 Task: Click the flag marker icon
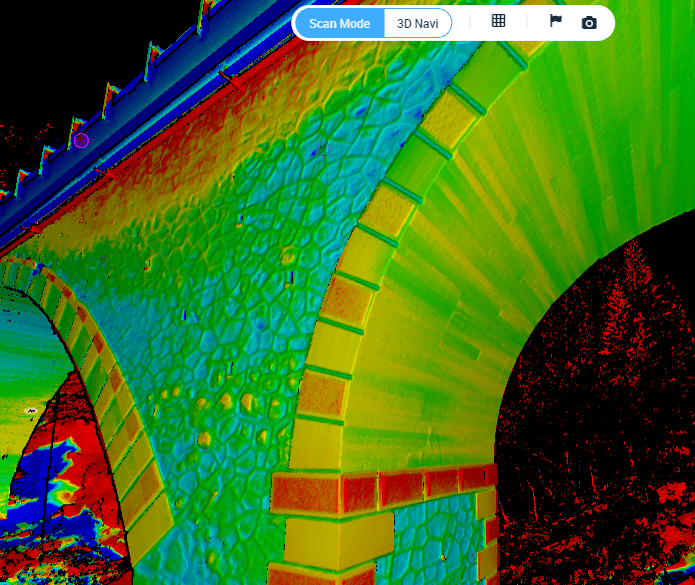tap(555, 21)
